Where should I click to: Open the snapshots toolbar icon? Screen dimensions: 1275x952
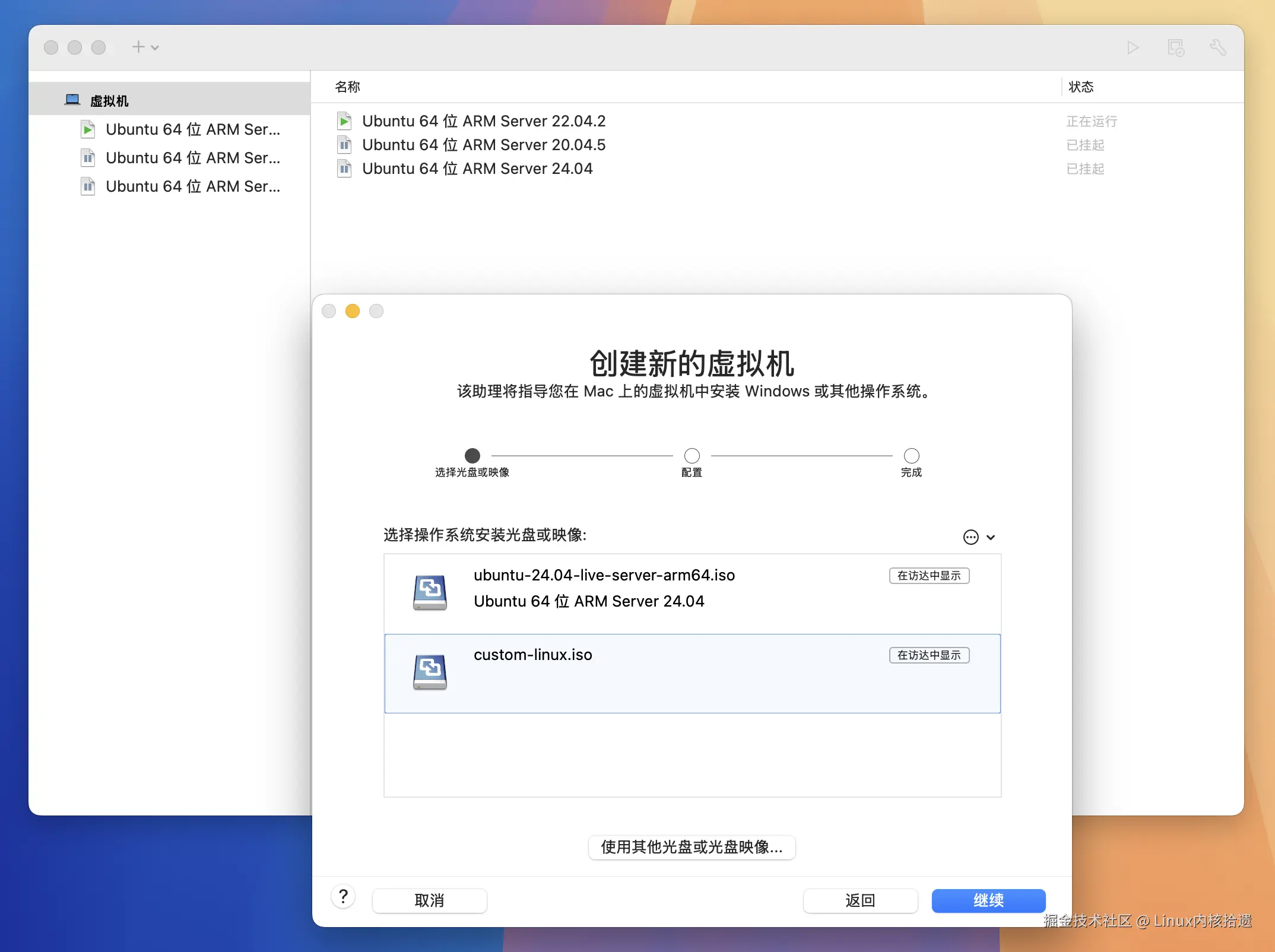click(1175, 47)
